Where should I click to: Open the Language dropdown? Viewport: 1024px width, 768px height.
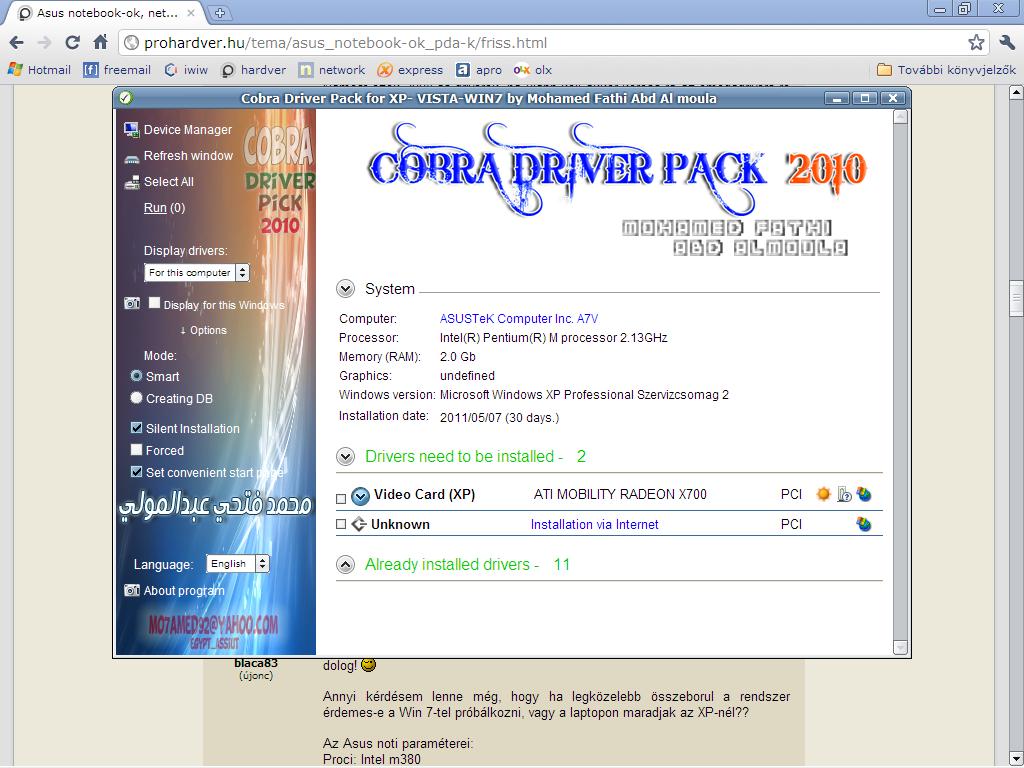[x=238, y=564]
